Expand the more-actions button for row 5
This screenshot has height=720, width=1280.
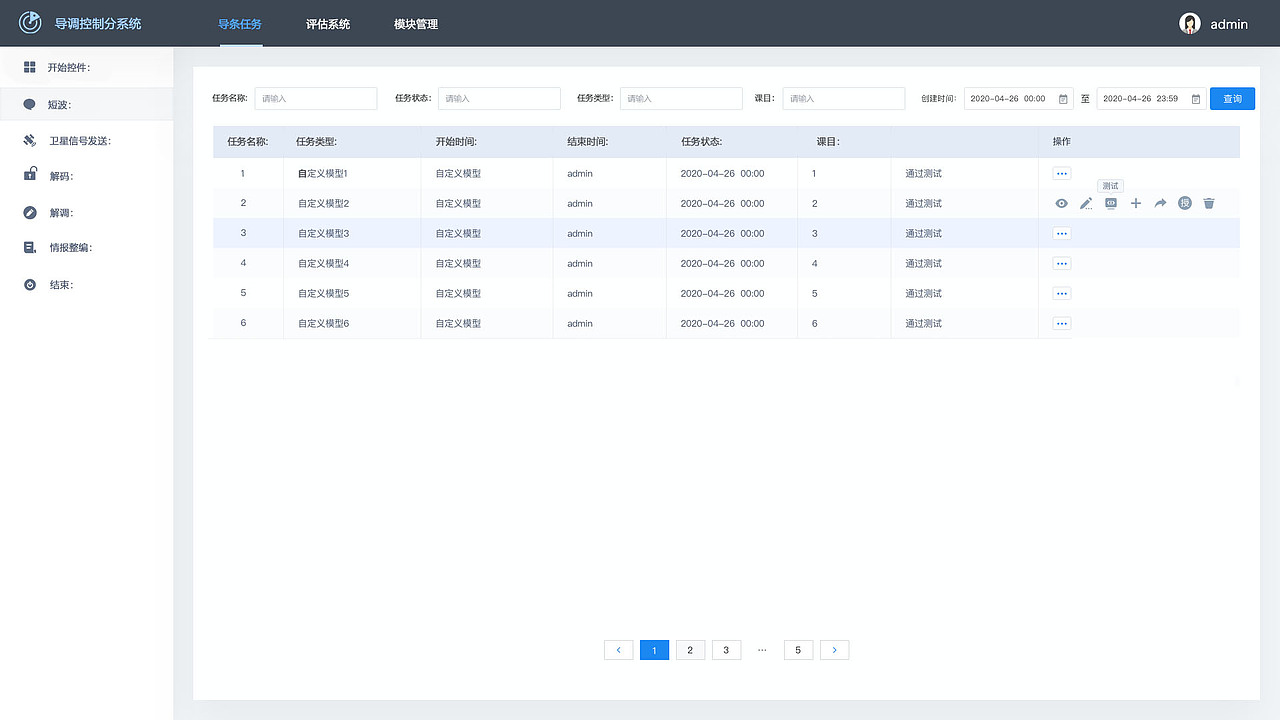[x=1062, y=293]
